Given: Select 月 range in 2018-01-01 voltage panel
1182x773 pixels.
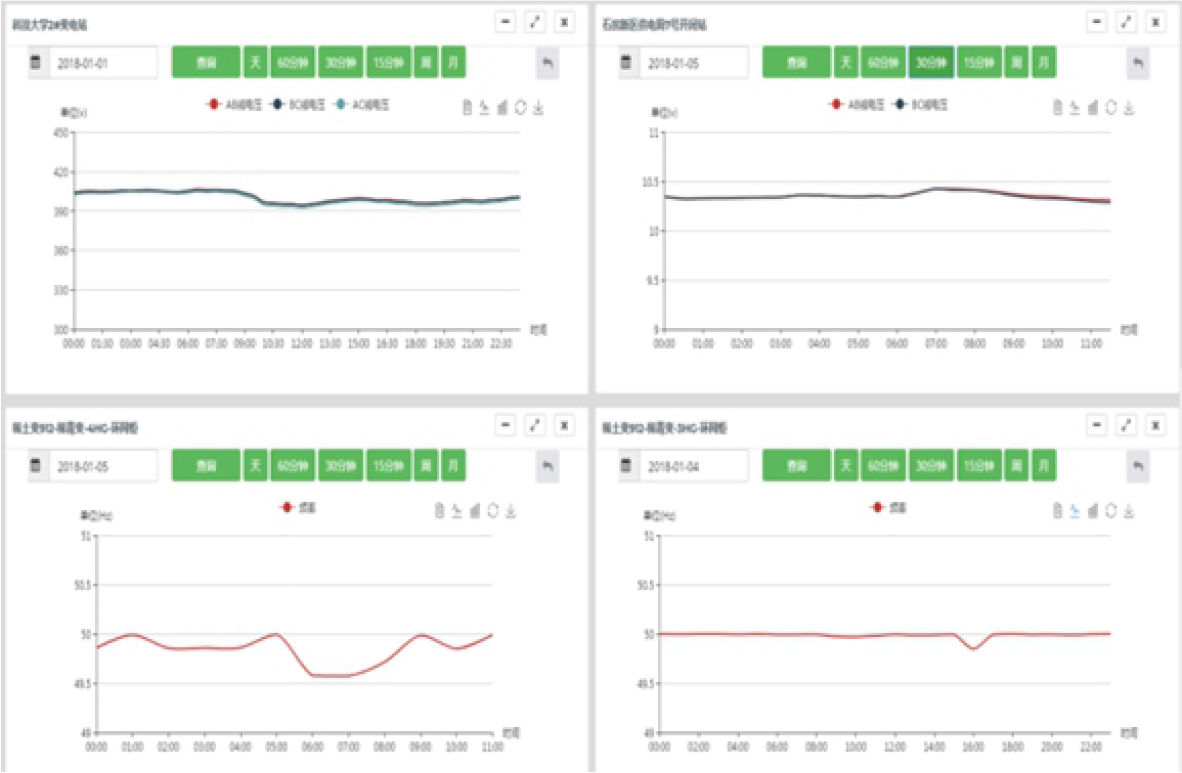Looking at the screenshot, I should 453,62.
